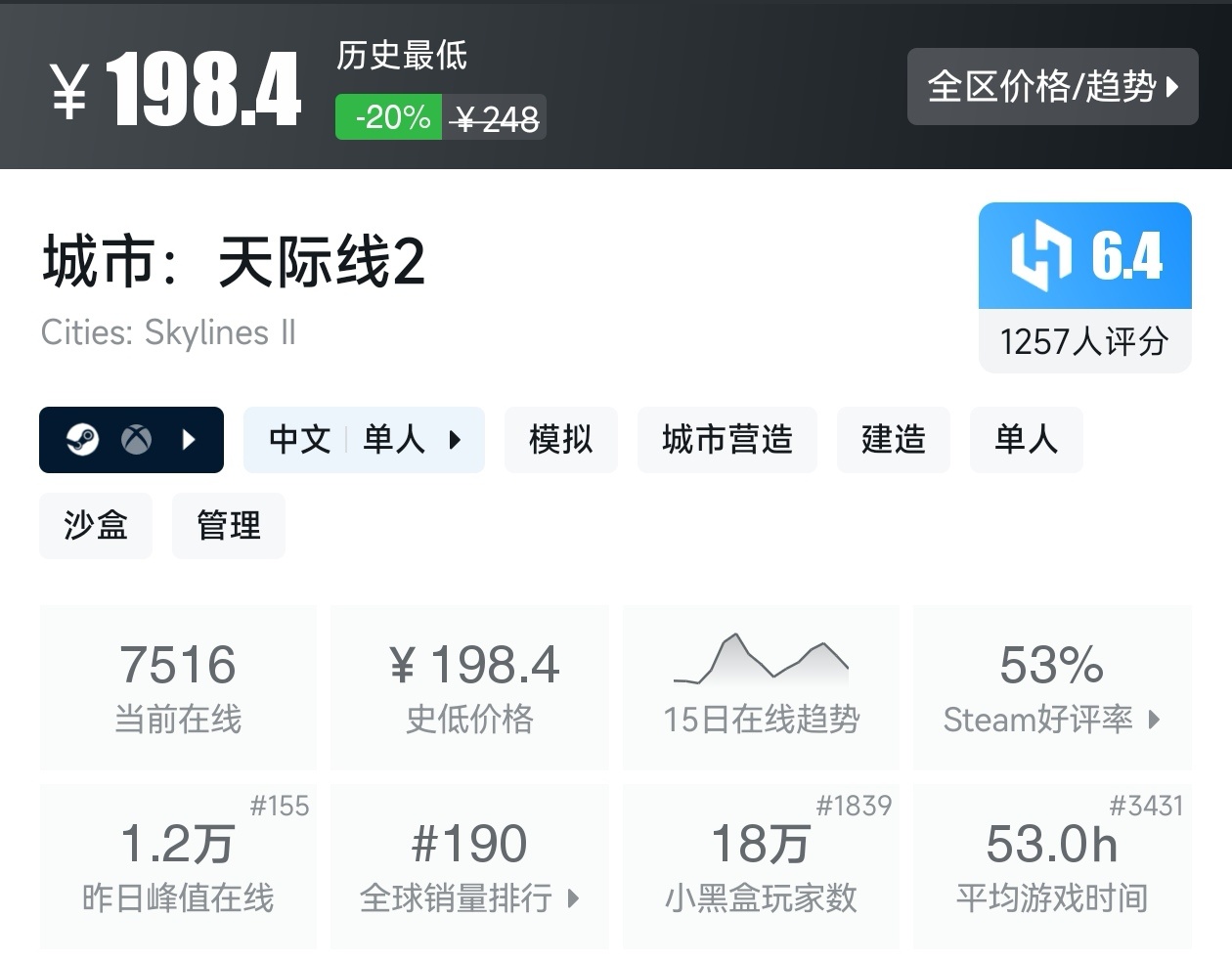Click the Xbox platform icon
The image size is (1232, 962).
137,440
